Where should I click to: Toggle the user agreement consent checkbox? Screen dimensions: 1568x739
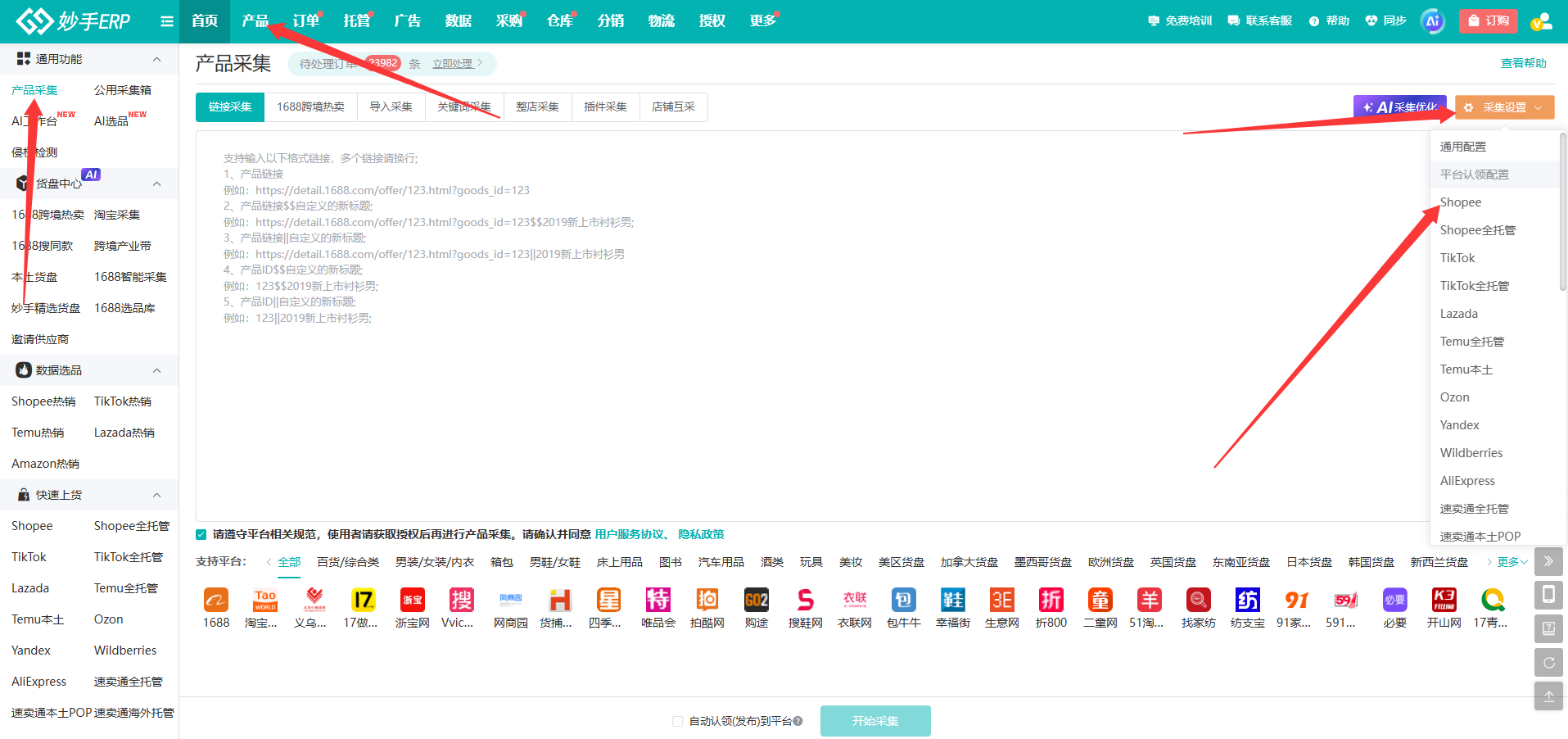pos(201,535)
